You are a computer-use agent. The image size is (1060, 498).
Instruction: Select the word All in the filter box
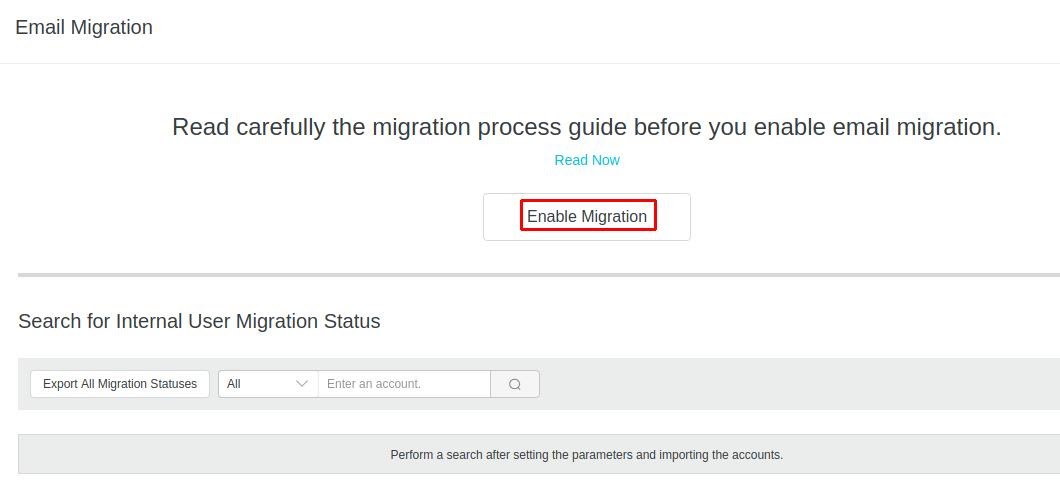click(234, 384)
